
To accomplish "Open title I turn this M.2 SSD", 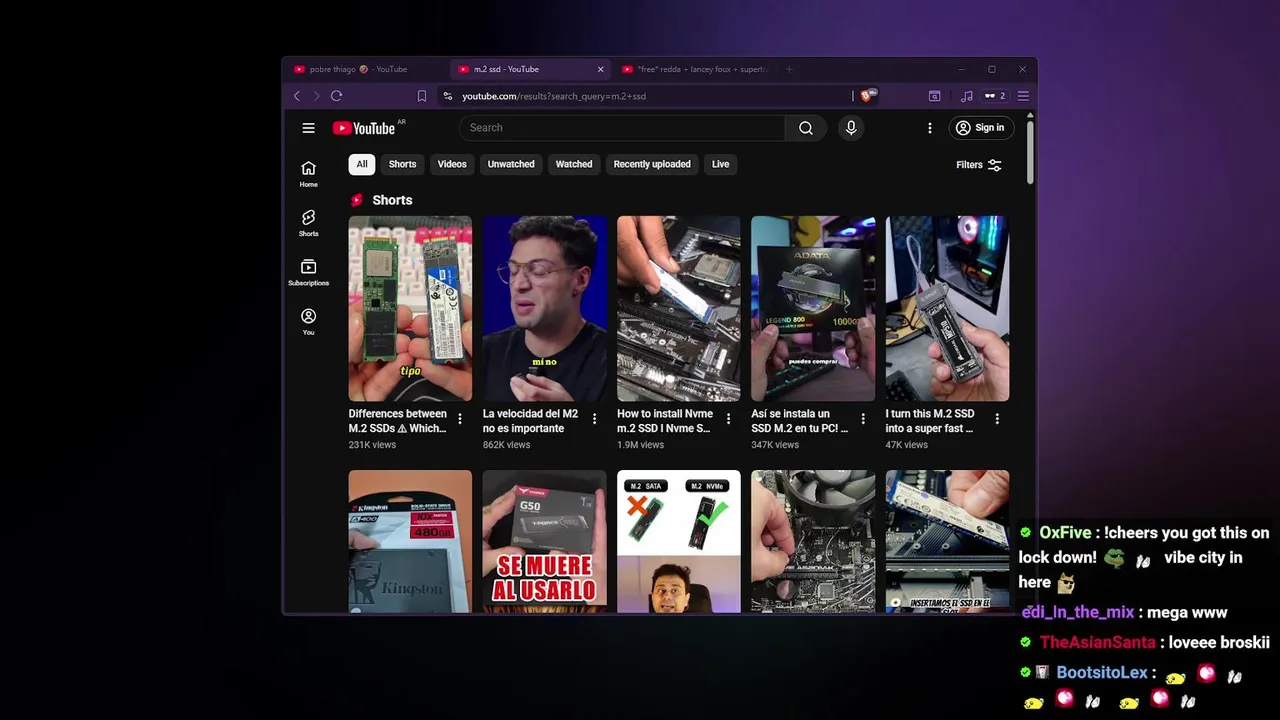I will (930, 421).
